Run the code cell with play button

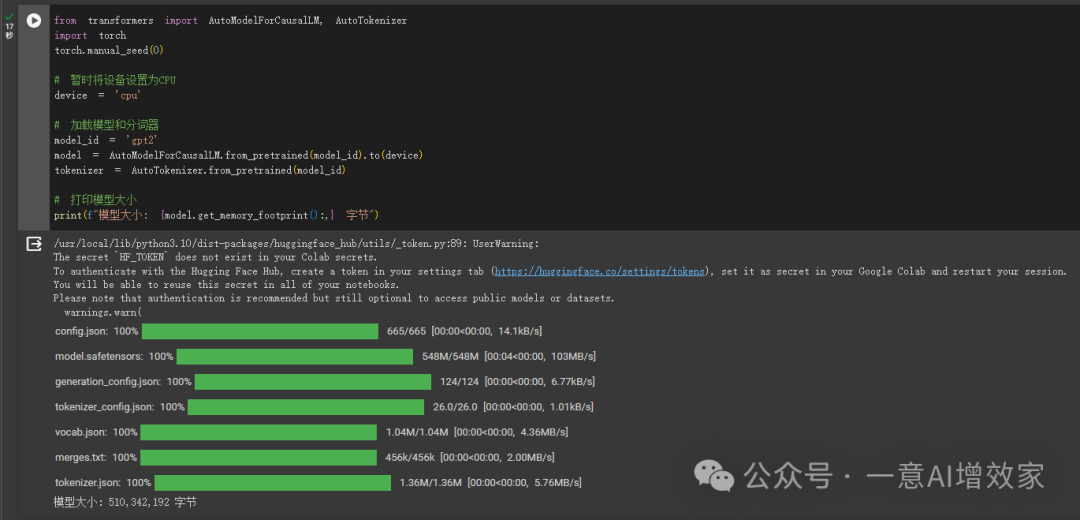33,20
